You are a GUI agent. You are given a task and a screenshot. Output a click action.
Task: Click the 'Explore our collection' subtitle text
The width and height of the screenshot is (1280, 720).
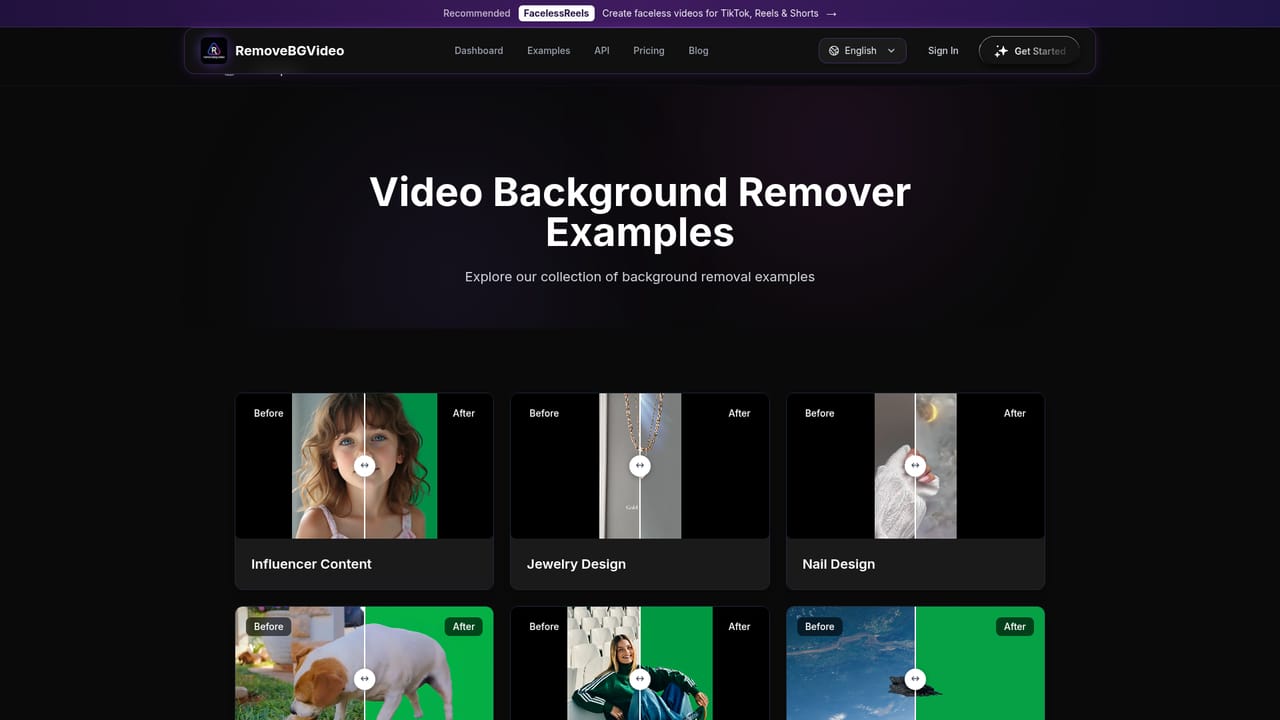pos(640,277)
